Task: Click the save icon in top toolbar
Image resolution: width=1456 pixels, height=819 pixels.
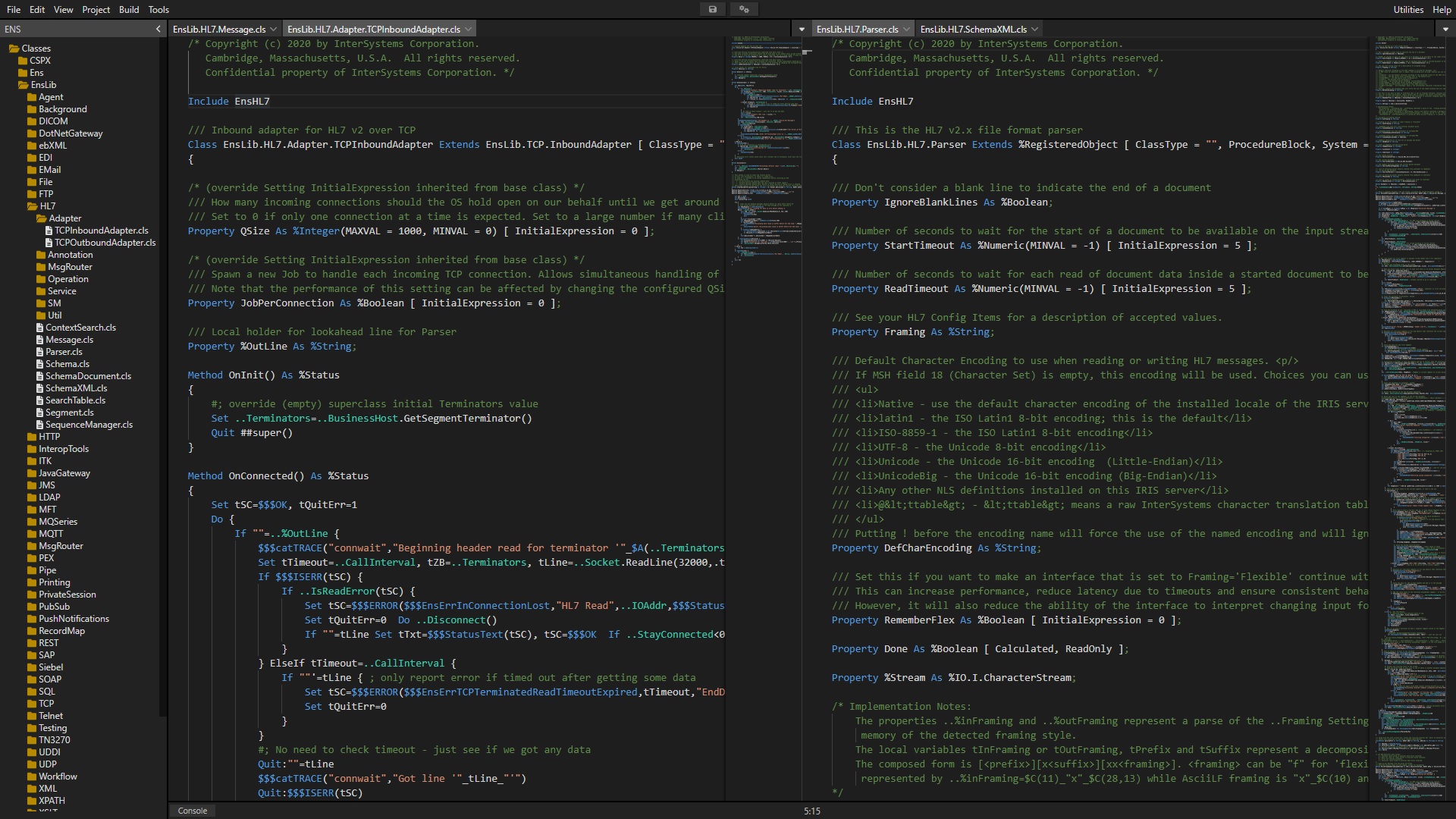Action: tap(712, 9)
